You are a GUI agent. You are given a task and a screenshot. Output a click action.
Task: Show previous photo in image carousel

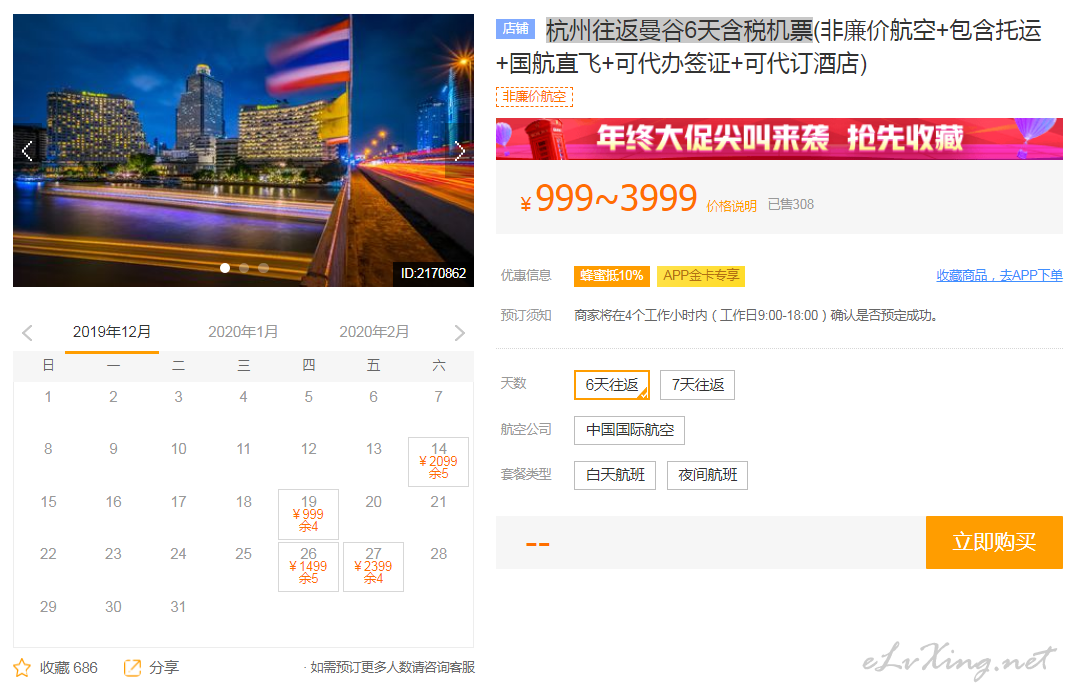click(x=27, y=151)
